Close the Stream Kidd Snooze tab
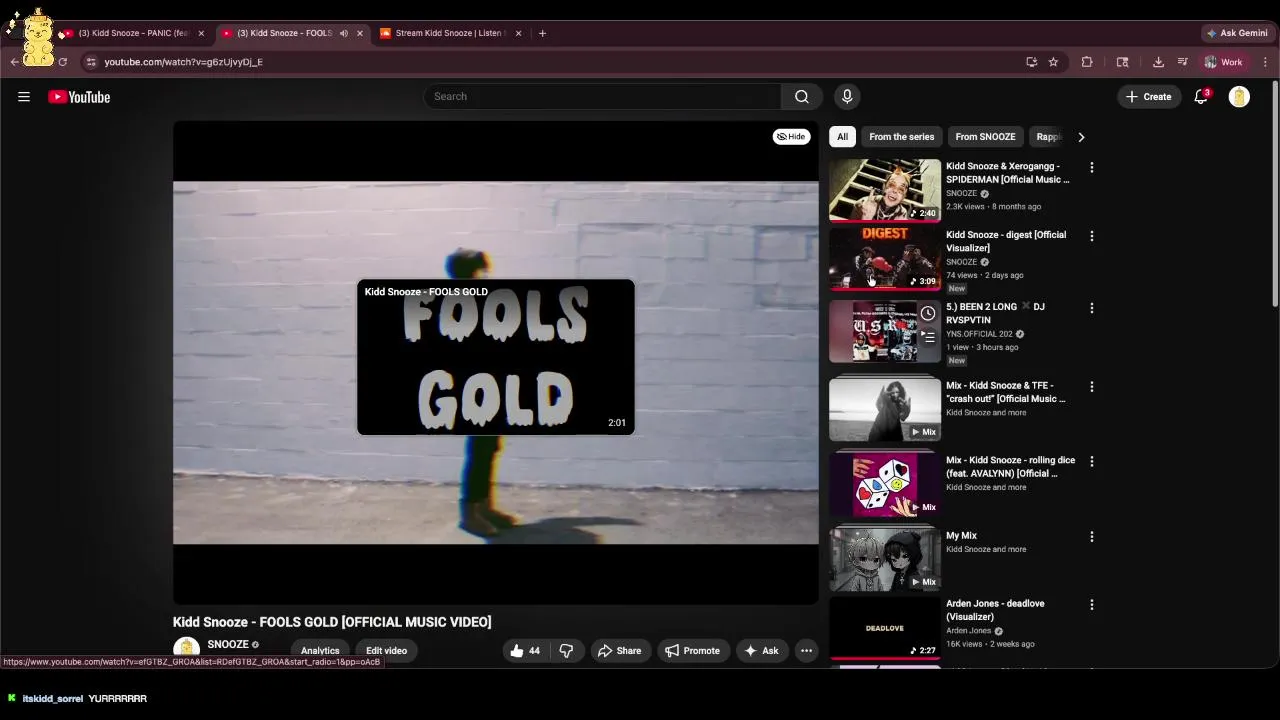 [x=518, y=33]
